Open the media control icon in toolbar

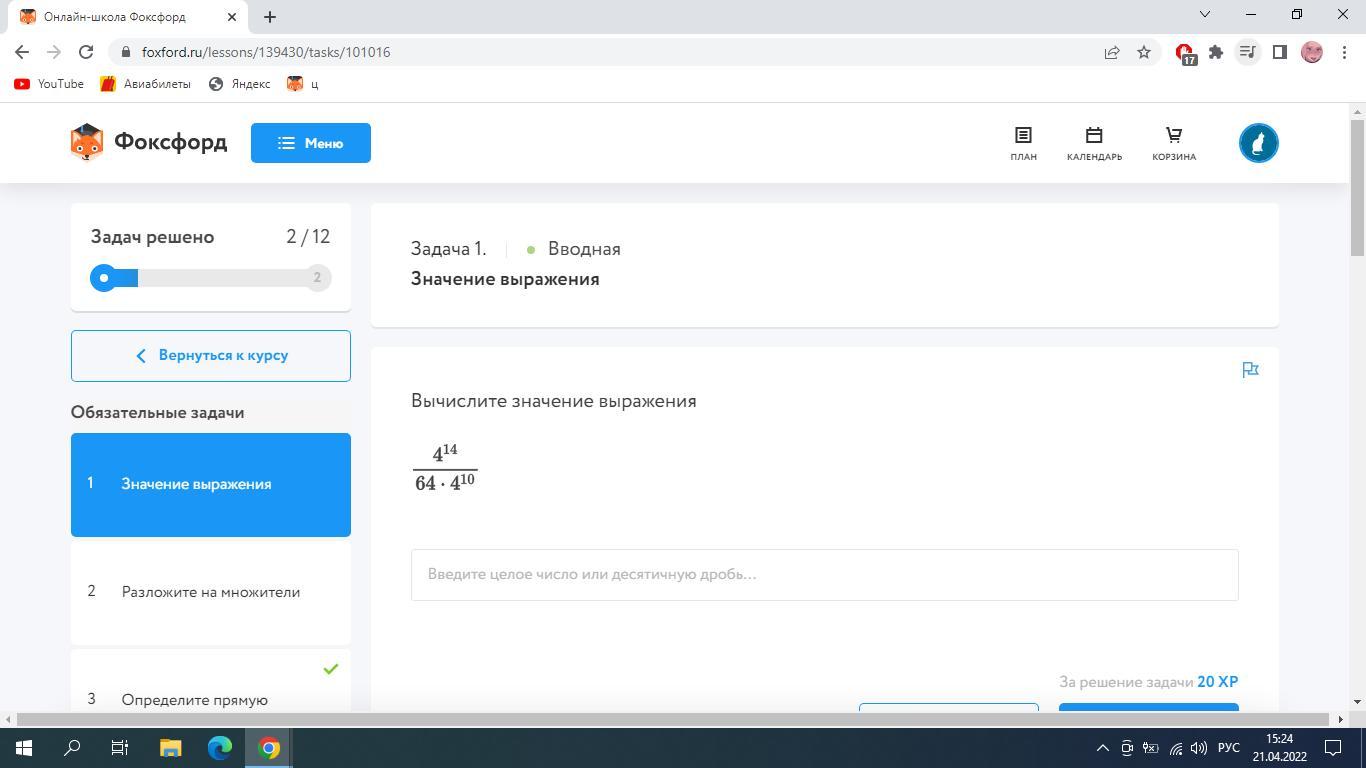pos(1247,52)
